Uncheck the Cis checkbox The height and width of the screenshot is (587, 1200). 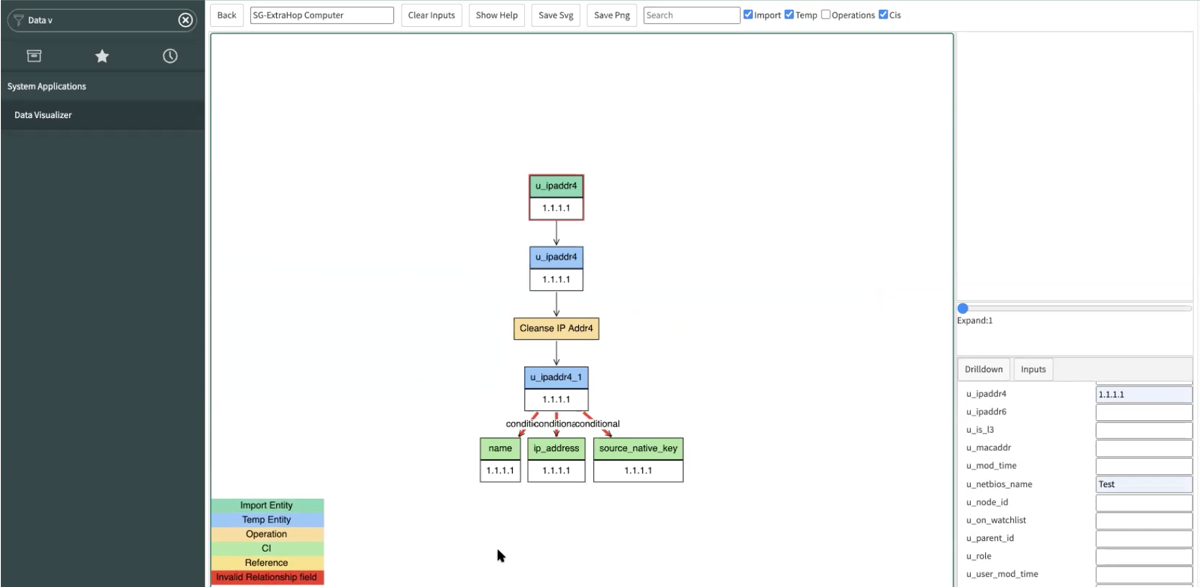[883, 15]
